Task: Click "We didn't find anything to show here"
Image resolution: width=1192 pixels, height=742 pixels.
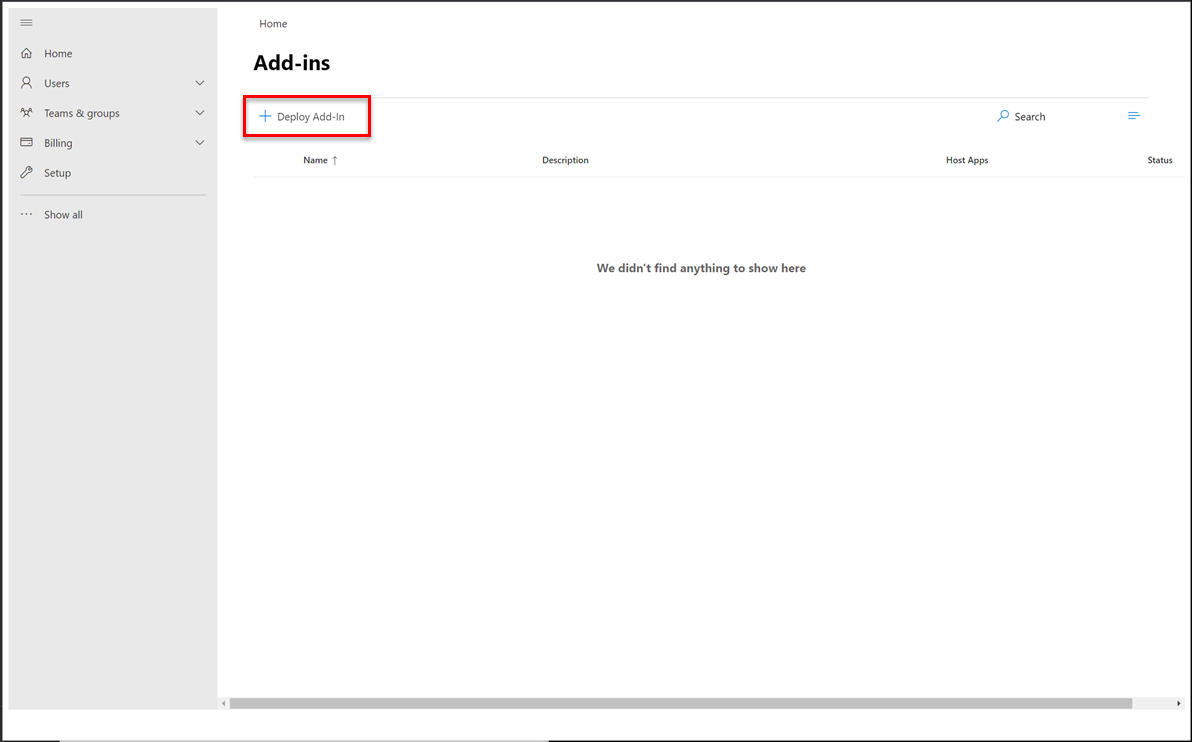Action: click(x=701, y=268)
